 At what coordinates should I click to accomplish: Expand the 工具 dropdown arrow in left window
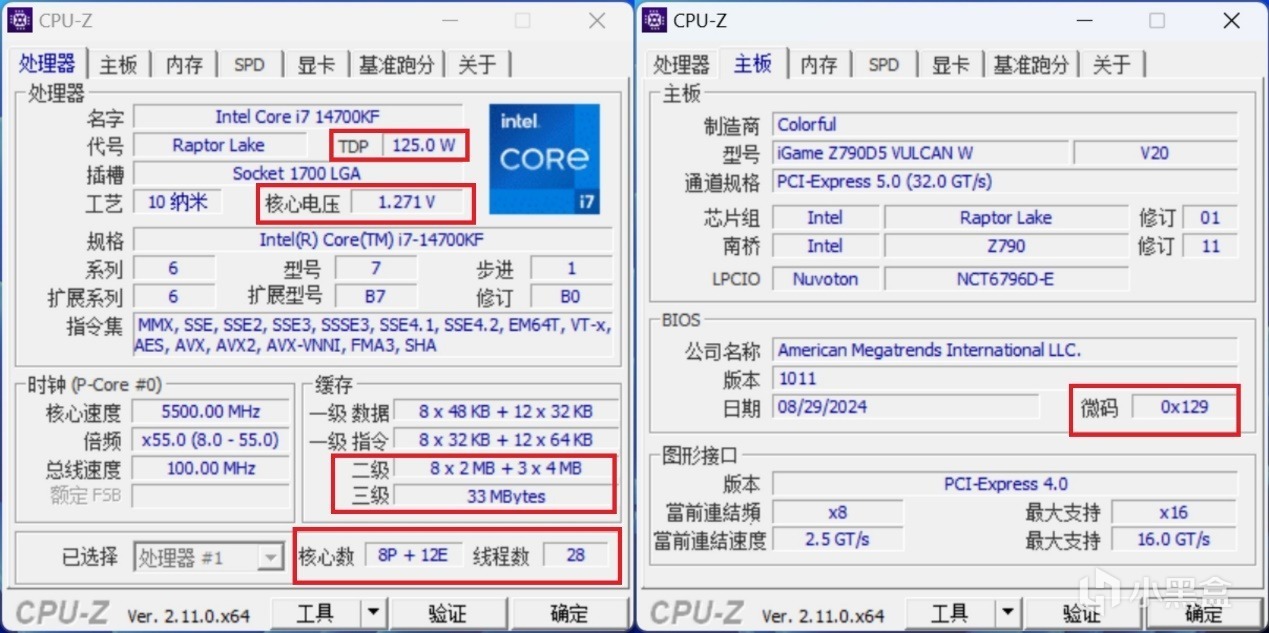(x=373, y=611)
